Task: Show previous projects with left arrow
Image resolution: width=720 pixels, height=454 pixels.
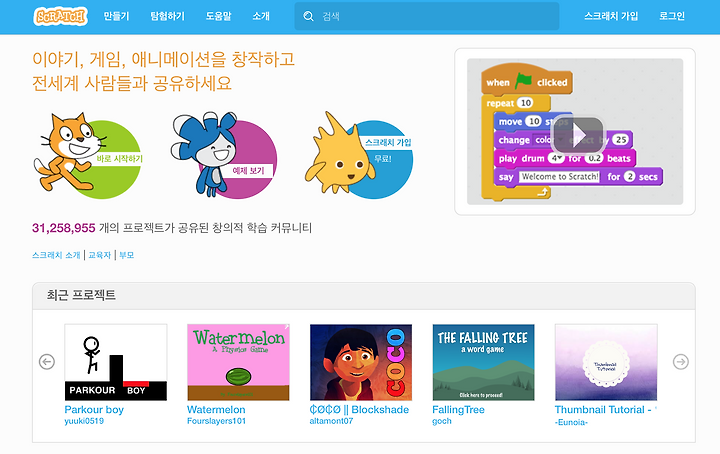Action: [47, 362]
